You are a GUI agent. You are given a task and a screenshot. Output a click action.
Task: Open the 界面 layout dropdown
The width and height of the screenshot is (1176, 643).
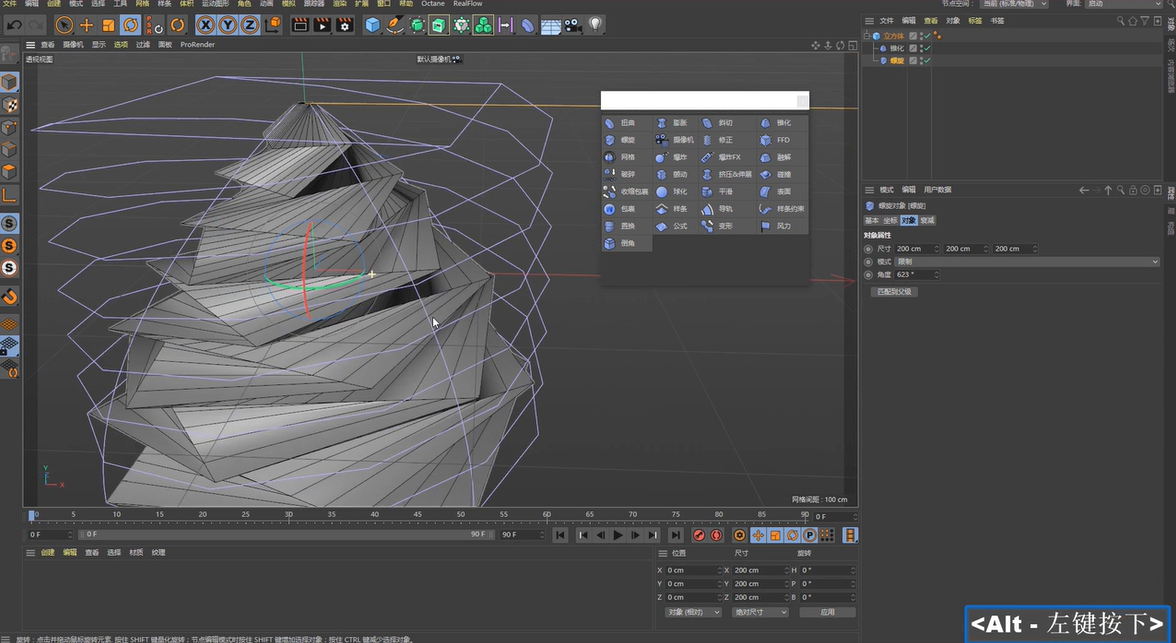1123,4
